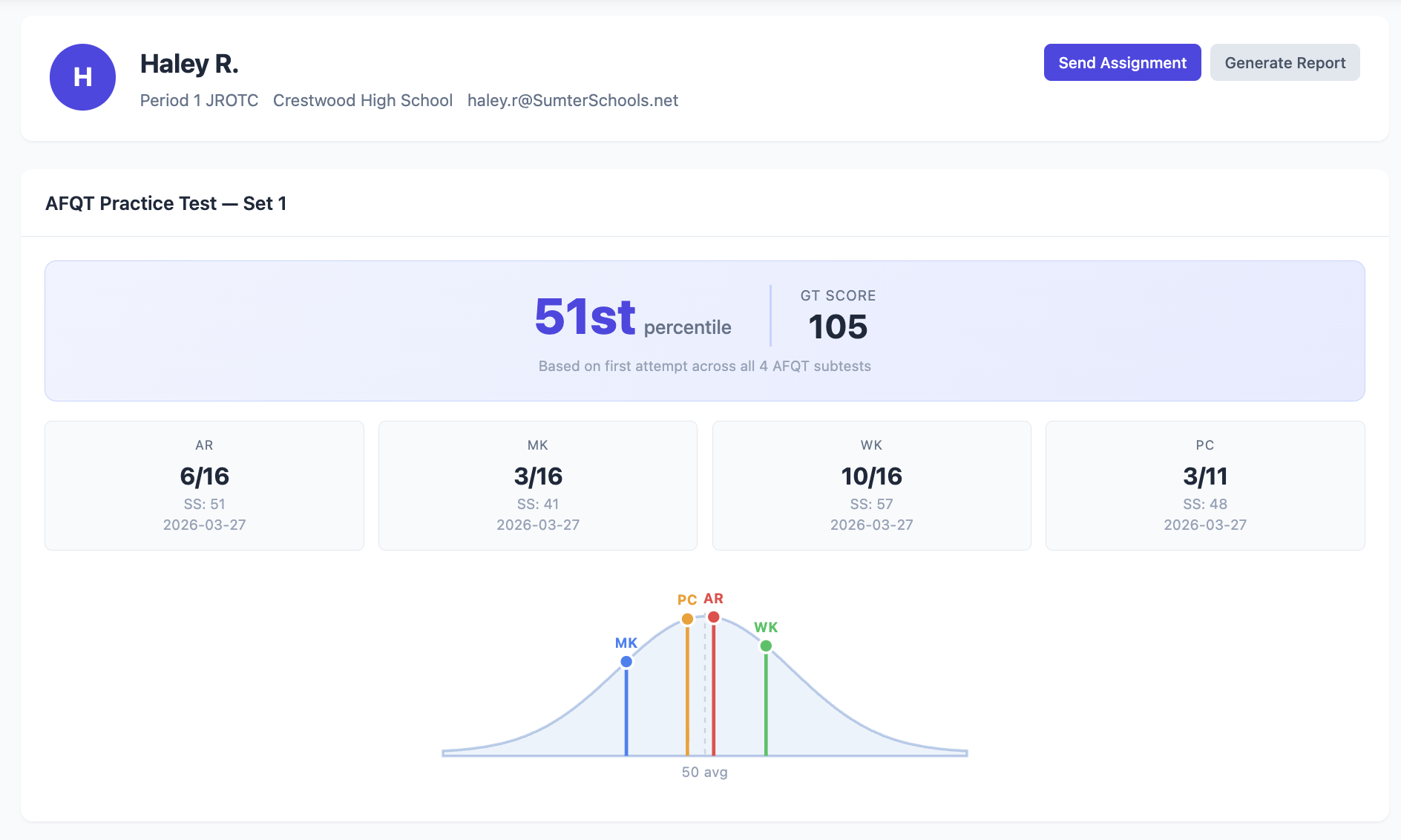This screenshot has width=1401, height=840.
Task: Click the Crestwood High School label
Action: 362,100
